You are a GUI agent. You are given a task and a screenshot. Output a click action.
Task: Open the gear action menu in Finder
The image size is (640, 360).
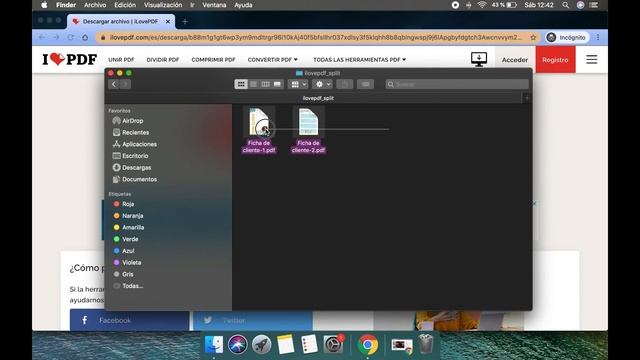(322, 84)
